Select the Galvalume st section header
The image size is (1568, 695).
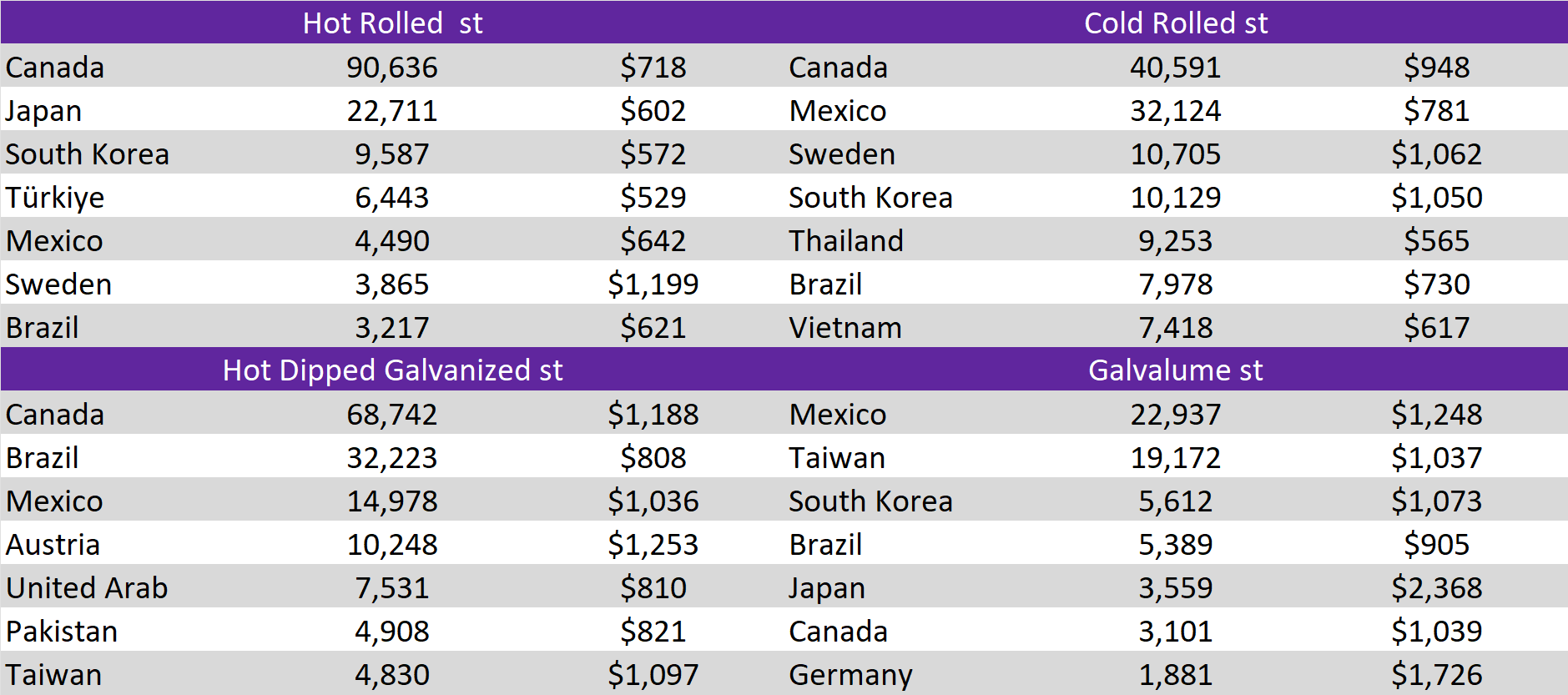pyautogui.click(x=1175, y=370)
